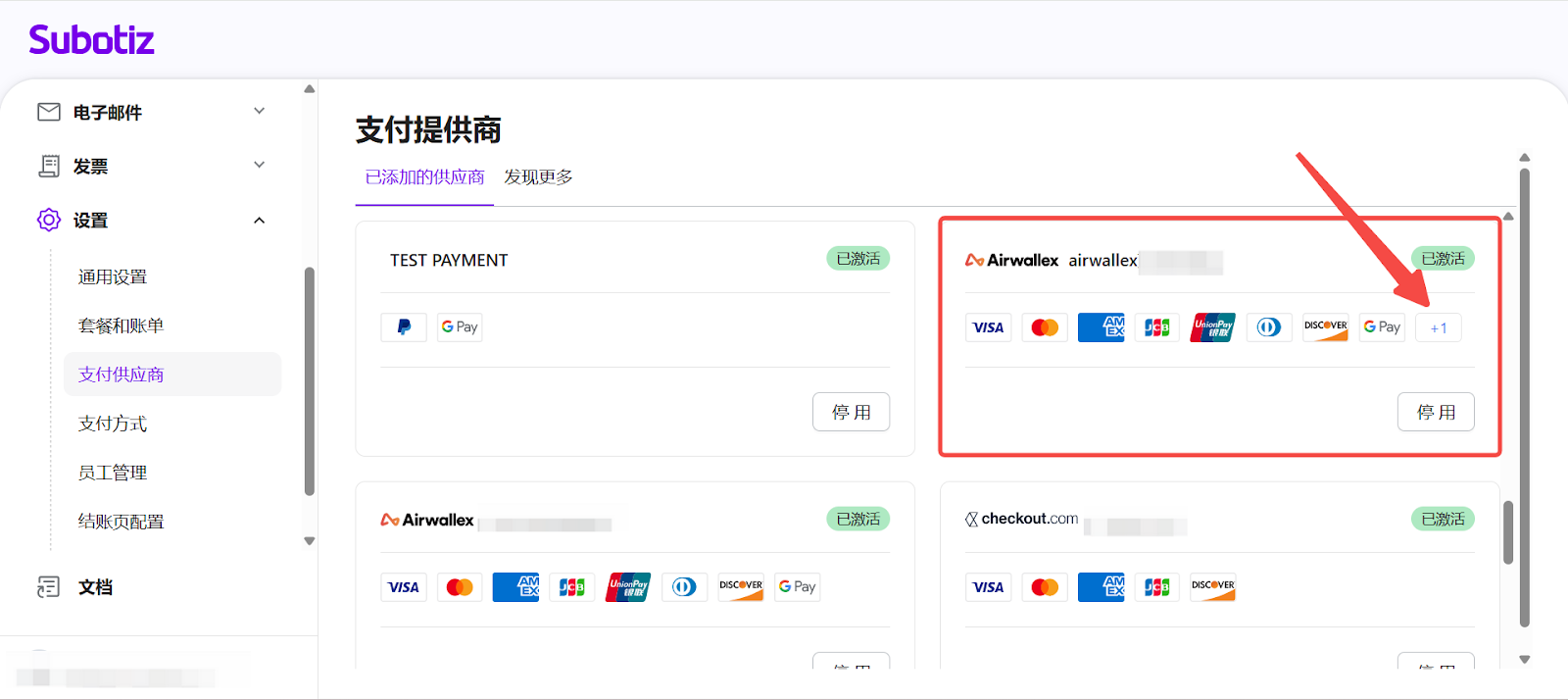This screenshot has height=700, width=1568.
Task: Click the Mastercard icon in highlighted Airwallex card
Action: (1045, 327)
